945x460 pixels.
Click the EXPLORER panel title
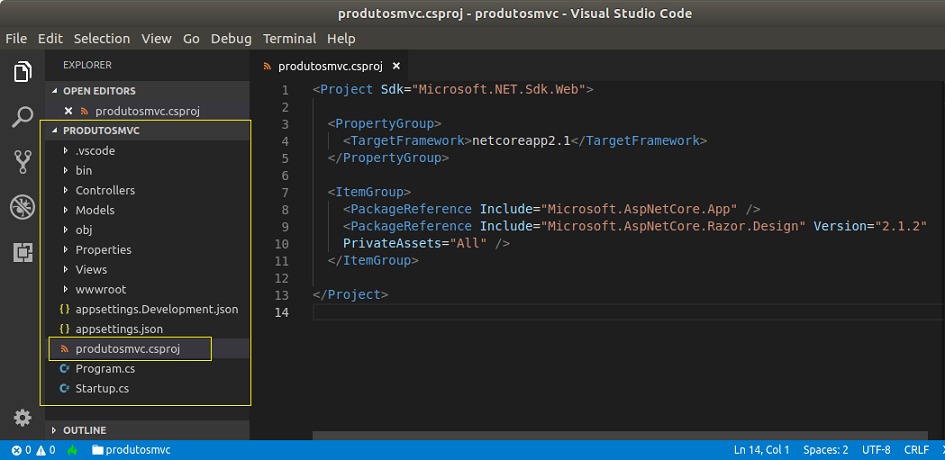87,65
